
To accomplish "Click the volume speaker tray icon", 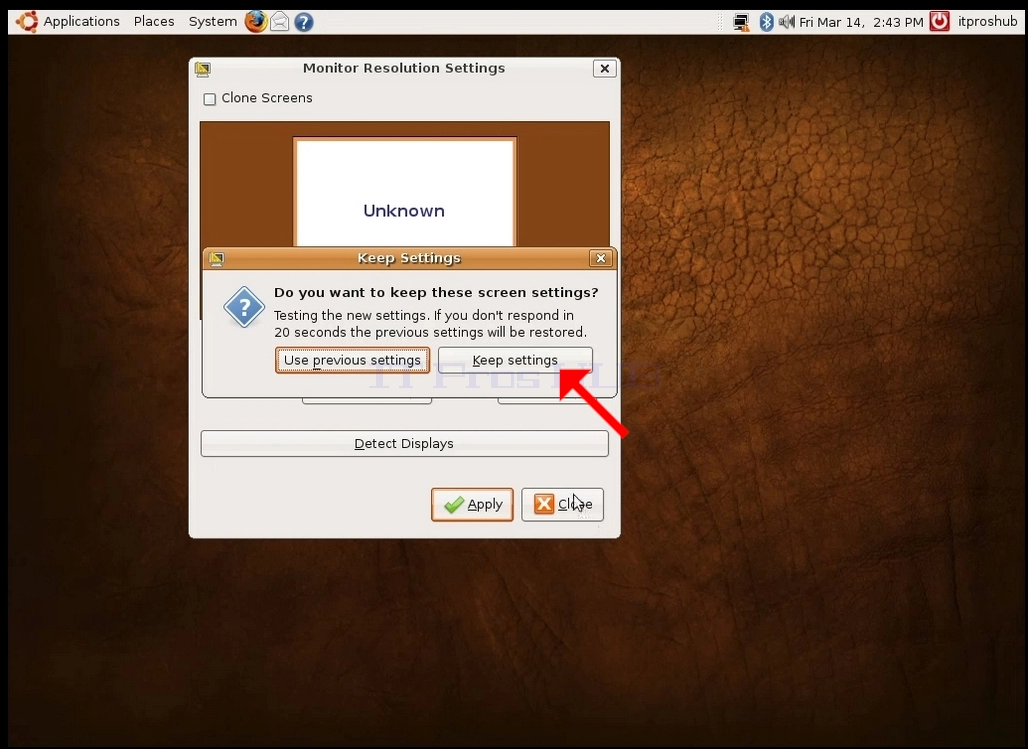I will [x=786, y=22].
